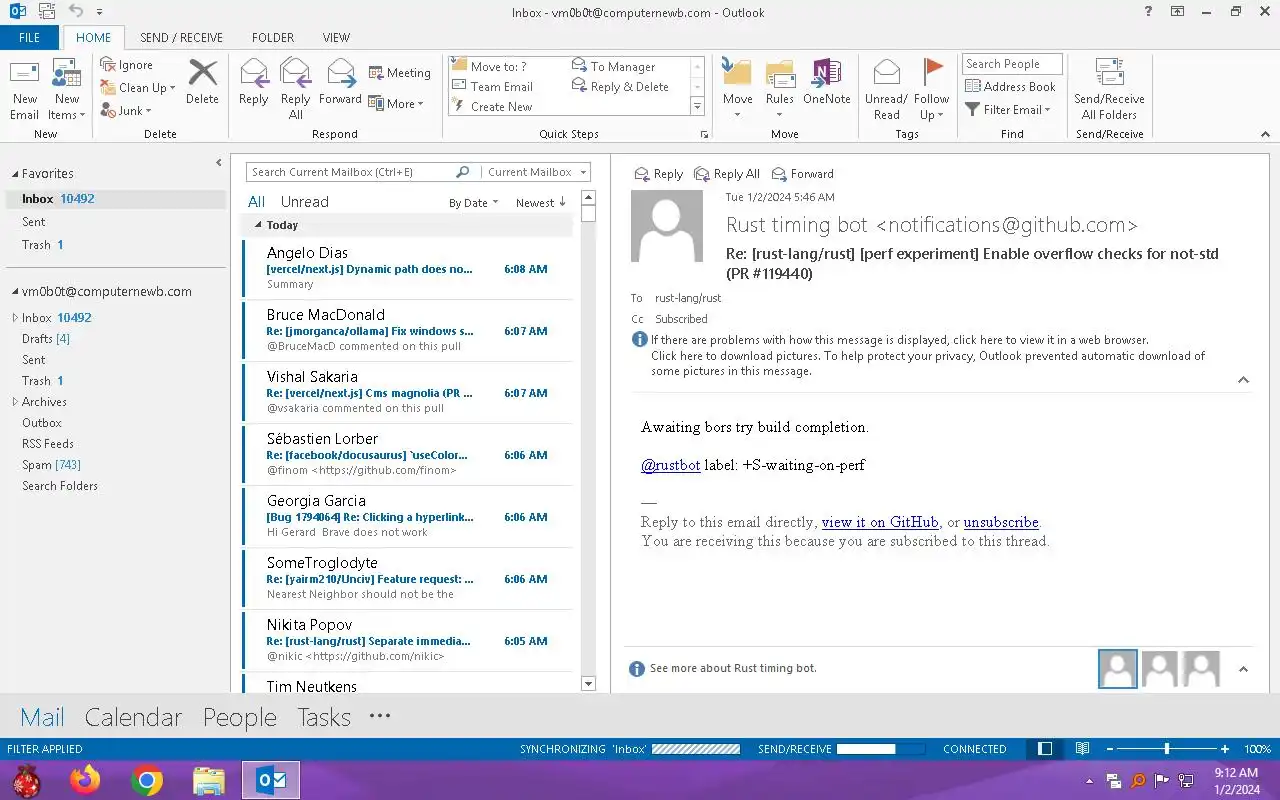Focus the Search People field
1280x800 pixels.
[x=1012, y=64]
